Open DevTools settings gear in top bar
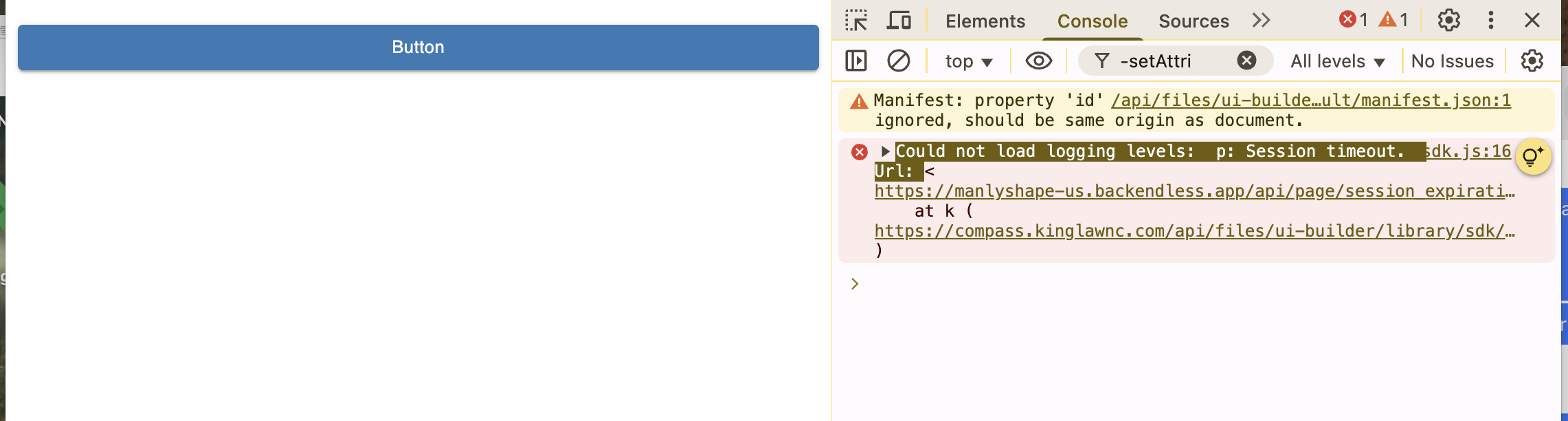 (1448, 21)
